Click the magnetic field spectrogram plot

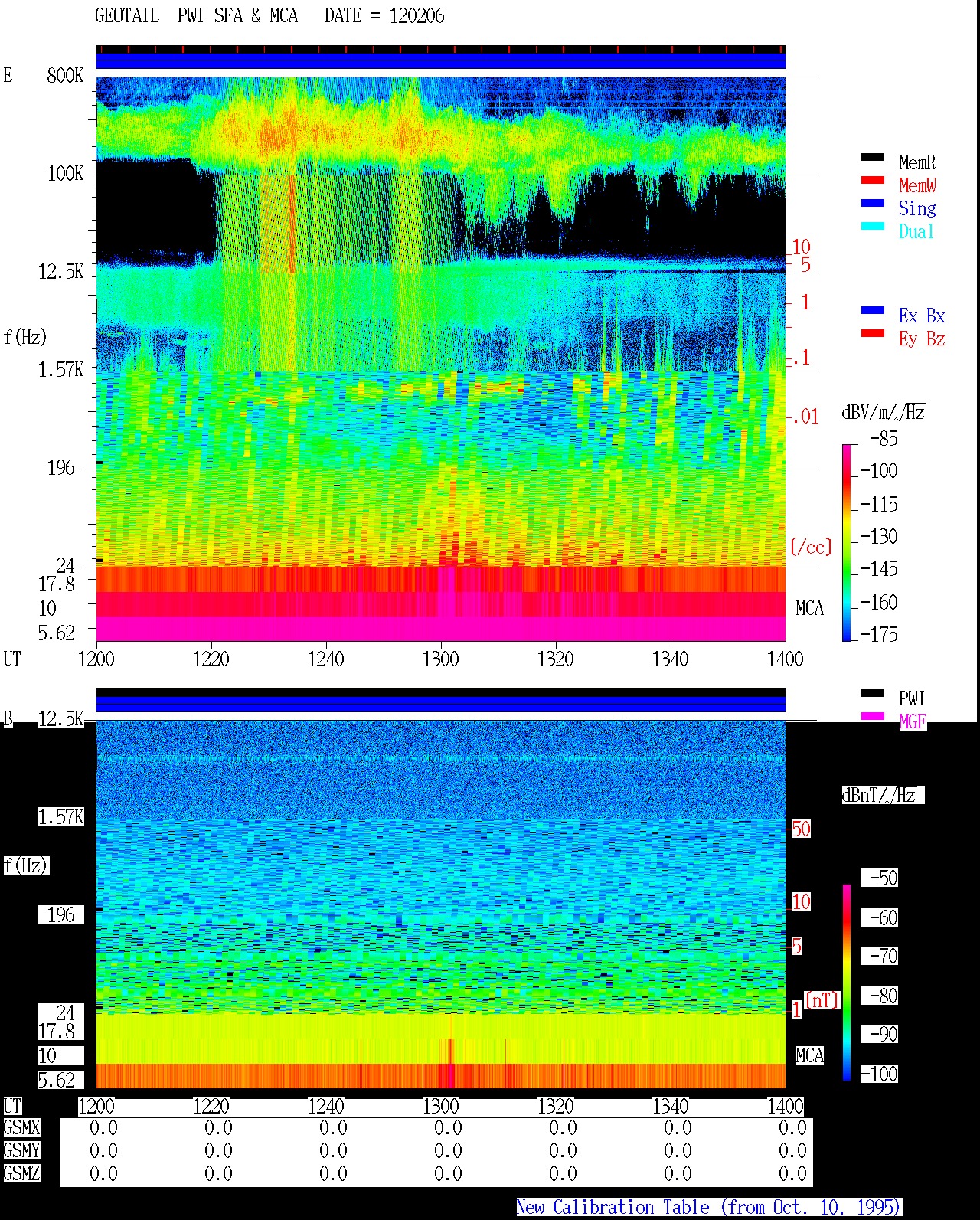[x=441, y=904]
